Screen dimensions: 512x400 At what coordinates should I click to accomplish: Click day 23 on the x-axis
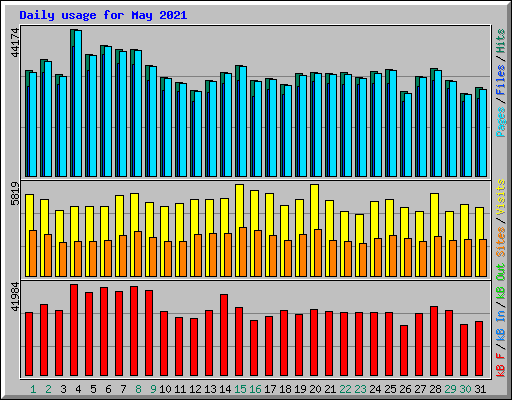[360, 389]
